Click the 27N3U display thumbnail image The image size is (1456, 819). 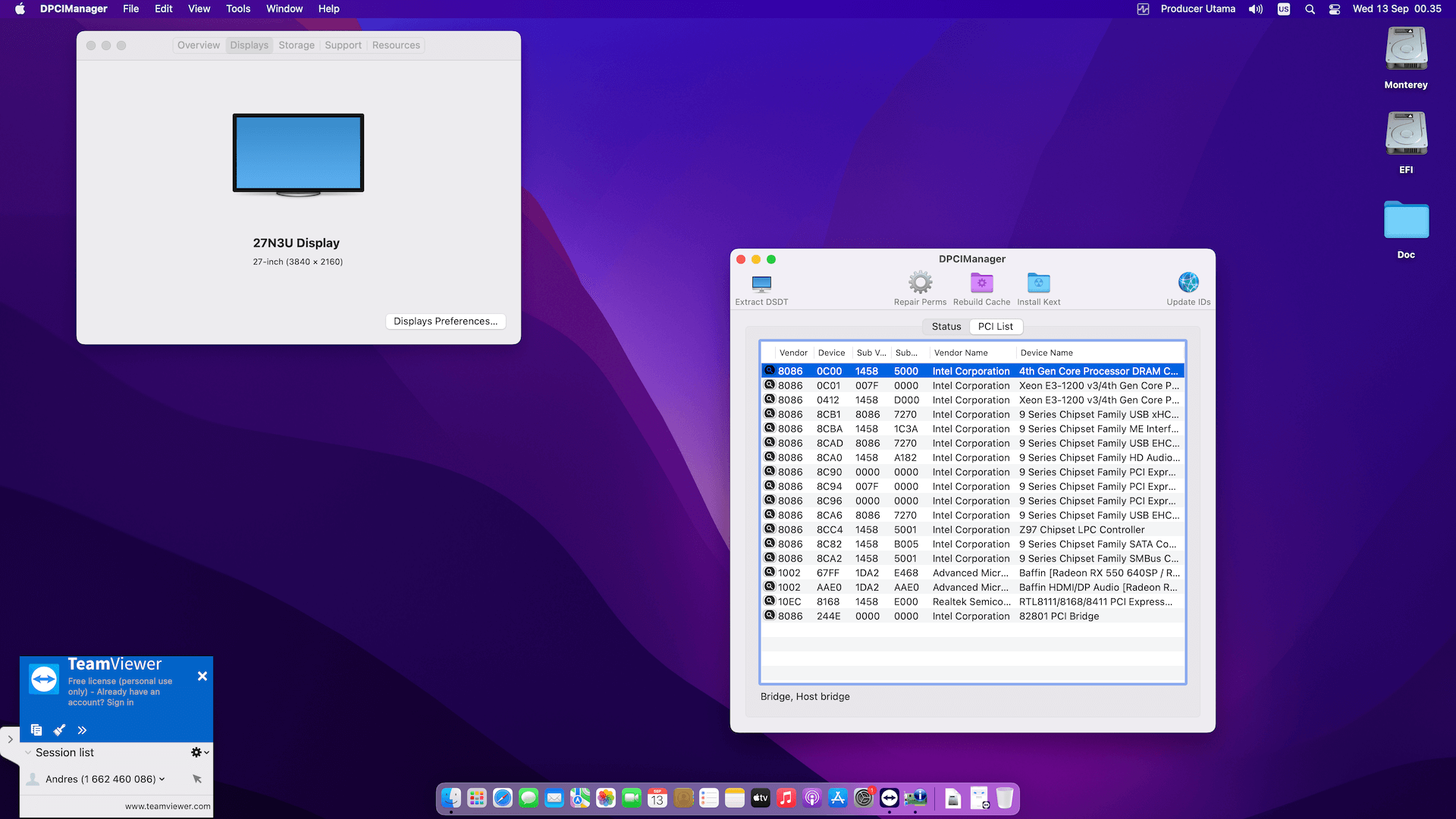tap(298, 155)
